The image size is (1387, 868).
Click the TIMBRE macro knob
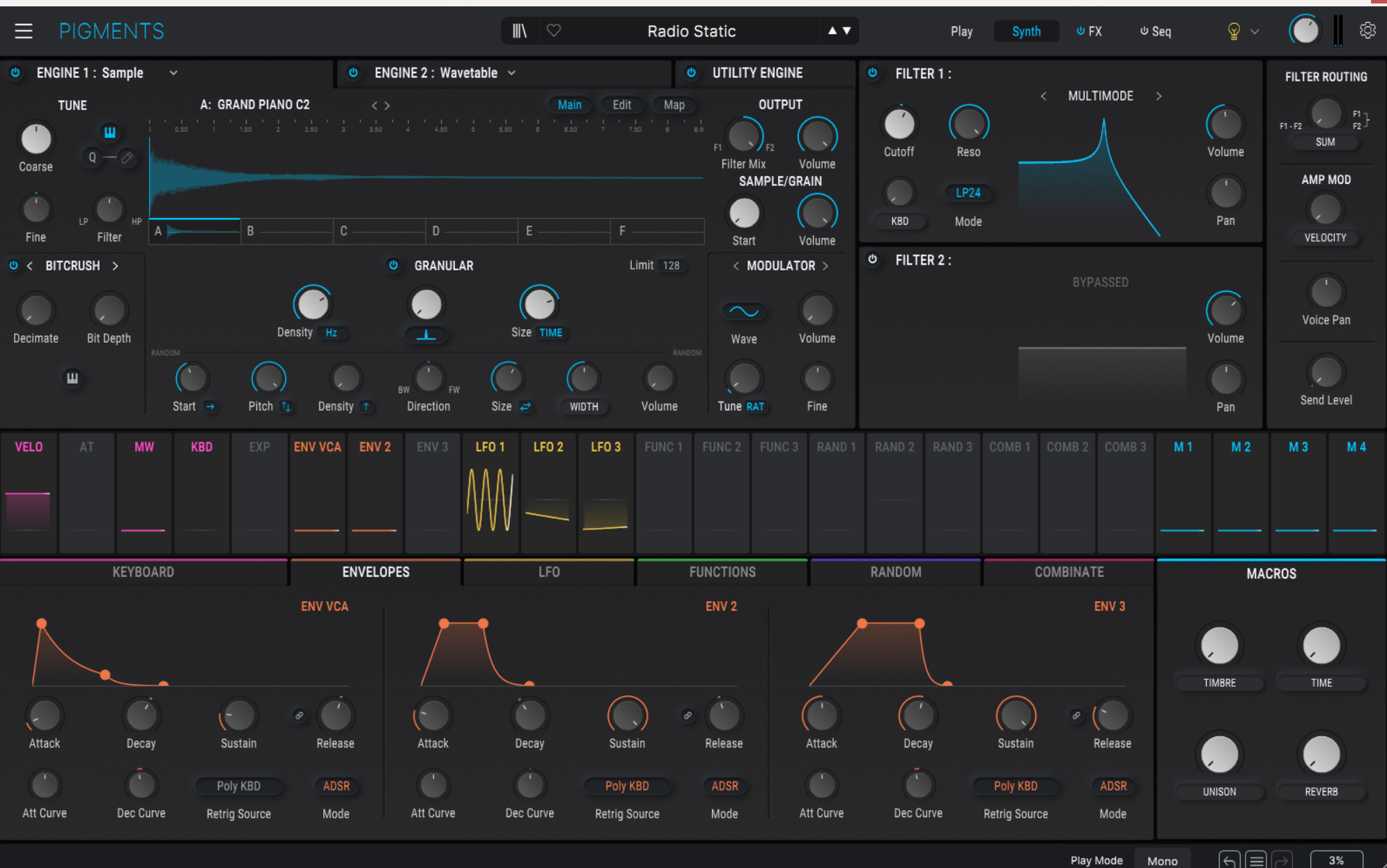(x=1219, y=646)
